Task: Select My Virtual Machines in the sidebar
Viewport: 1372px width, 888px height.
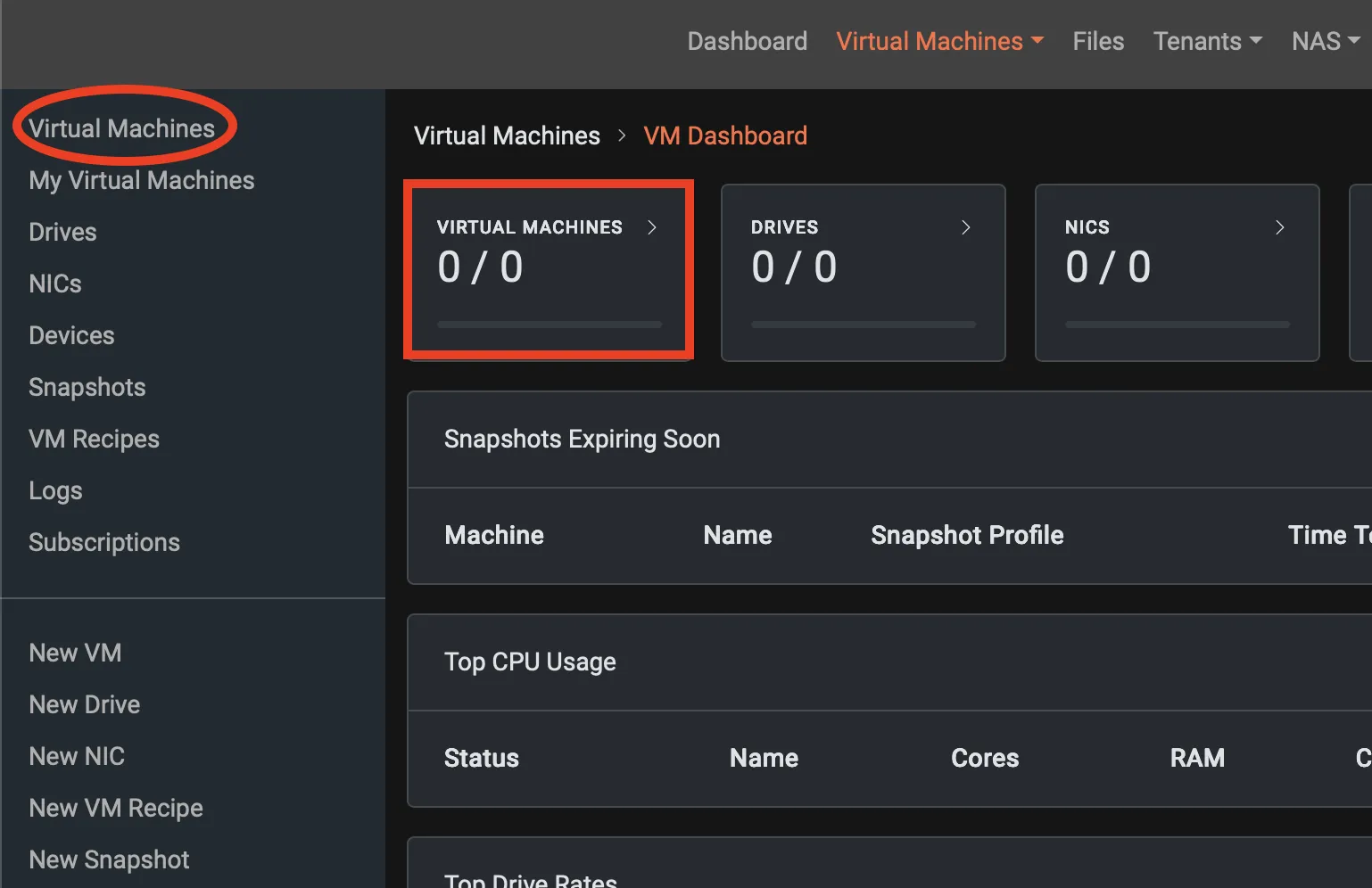Action: coord(141,179)
